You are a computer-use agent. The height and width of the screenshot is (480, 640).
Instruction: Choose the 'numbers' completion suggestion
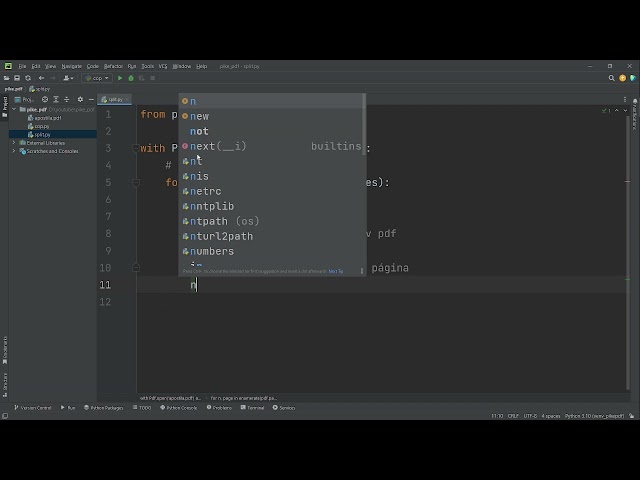(x=272, y=251)
